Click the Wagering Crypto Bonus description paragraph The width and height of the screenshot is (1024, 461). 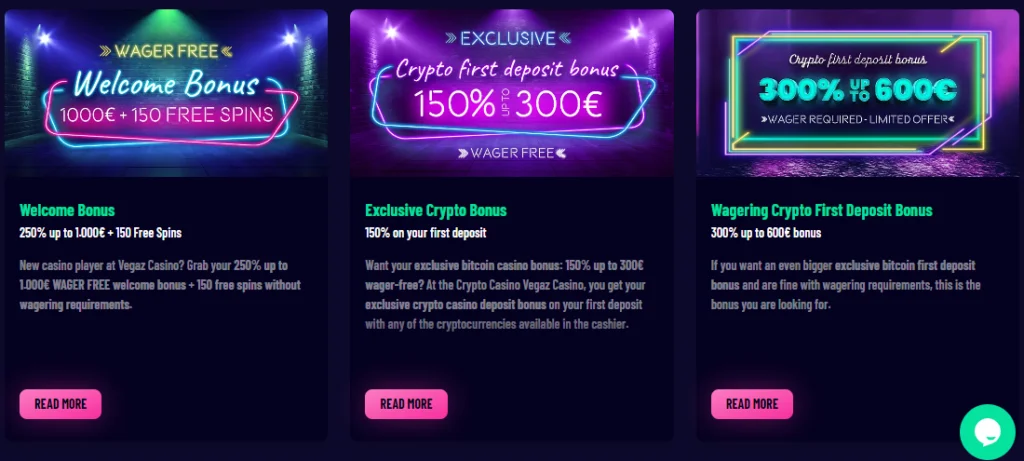click(846, 284)
